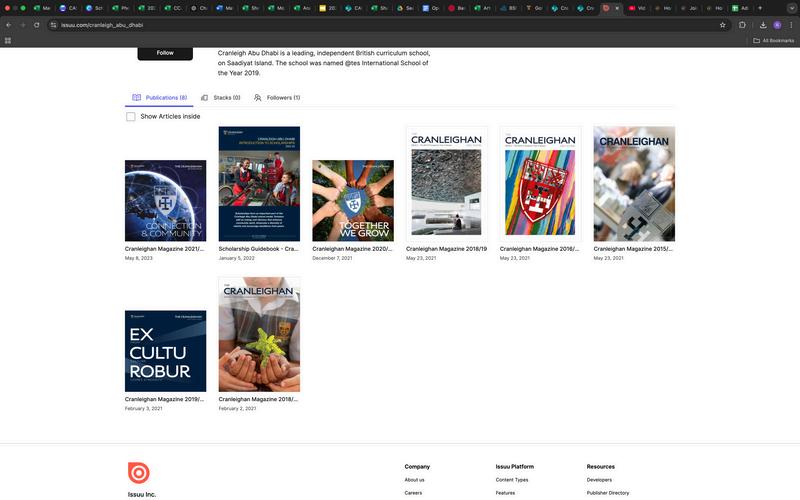Viewport: 800px width, 500px height.
Task: Switch to the 'Ad' browser tab
Action: [x=740, y=8]
